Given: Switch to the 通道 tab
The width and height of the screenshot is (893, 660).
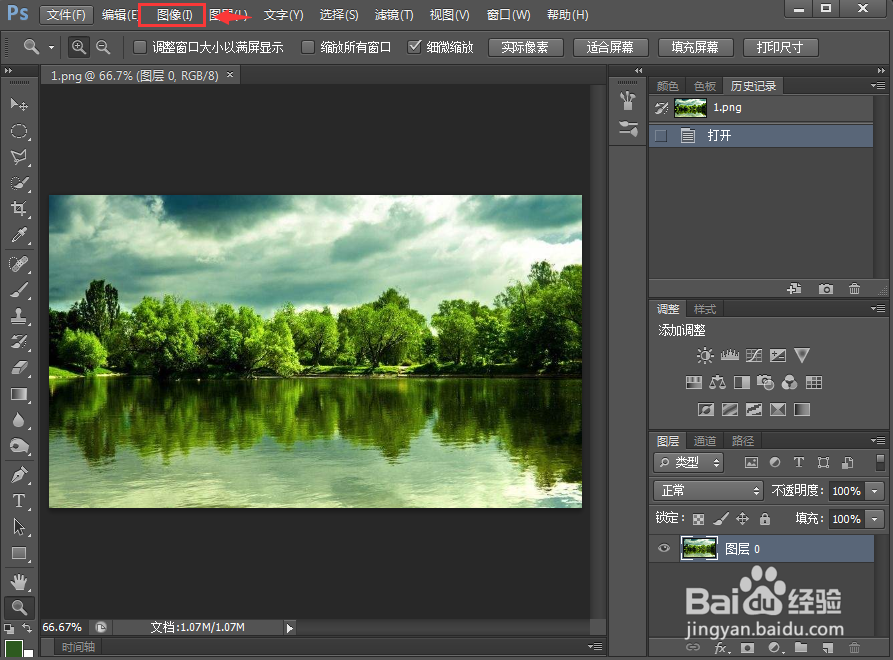Looking at the screenshot, I should [704, 441].
